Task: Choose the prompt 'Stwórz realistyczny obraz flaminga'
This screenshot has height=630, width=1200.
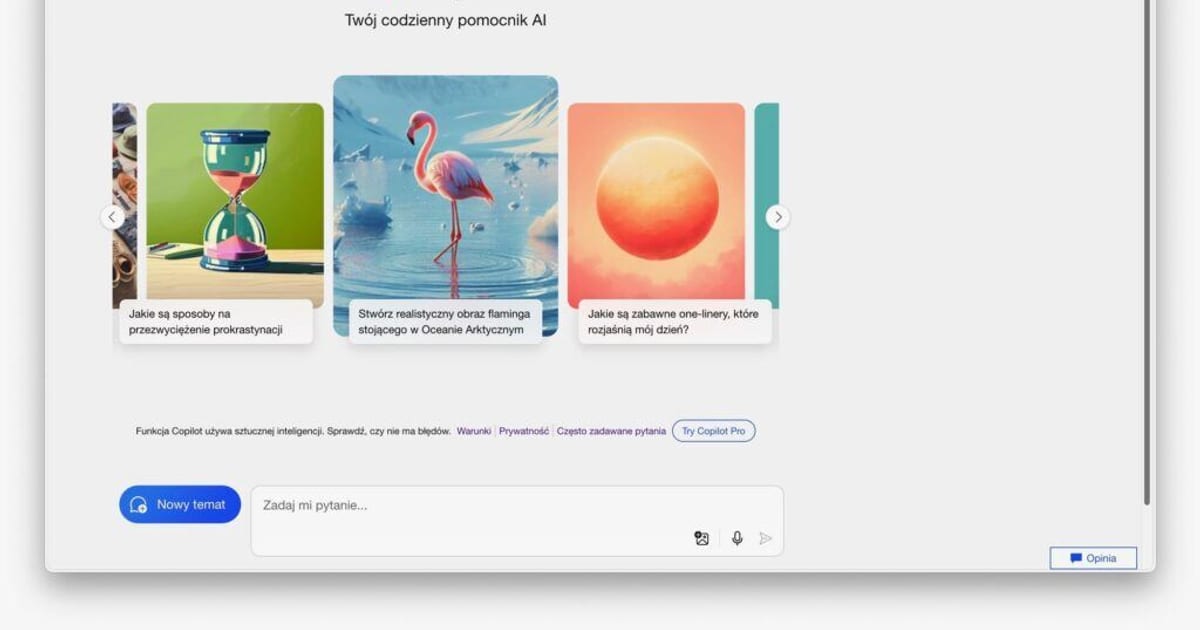Action: coord(445,322)
